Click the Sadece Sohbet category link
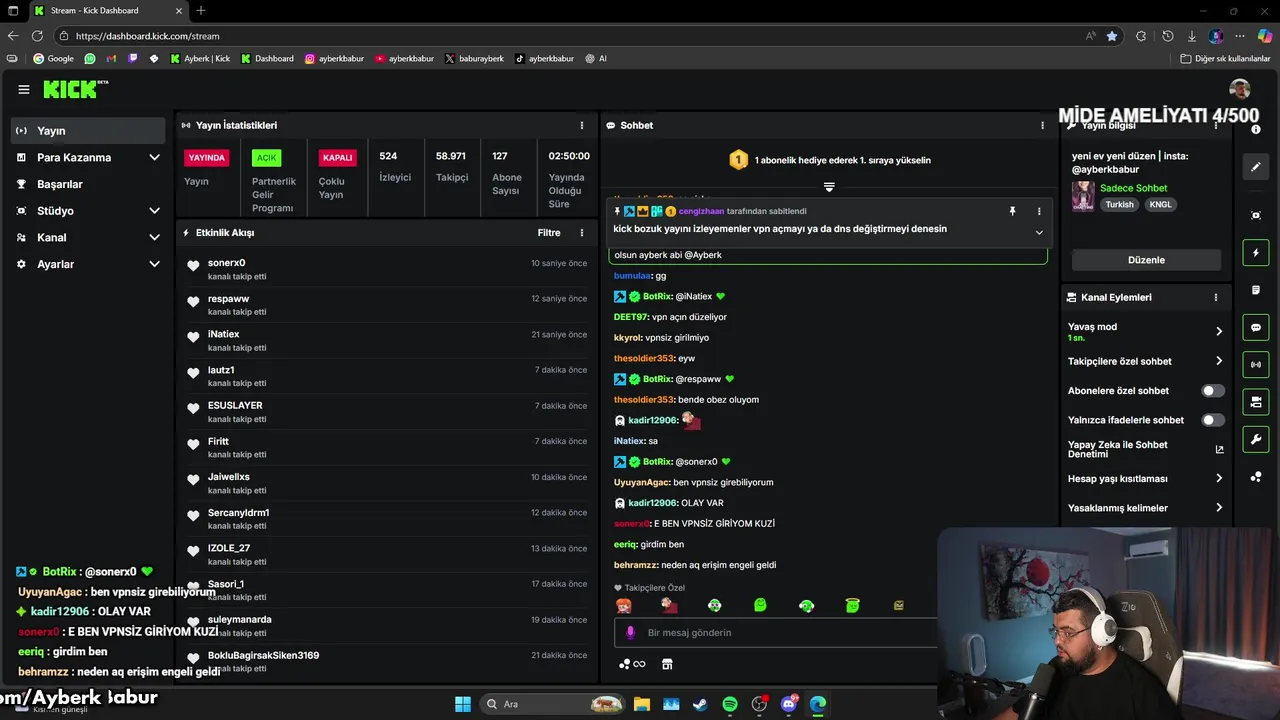 [1133, 188]
